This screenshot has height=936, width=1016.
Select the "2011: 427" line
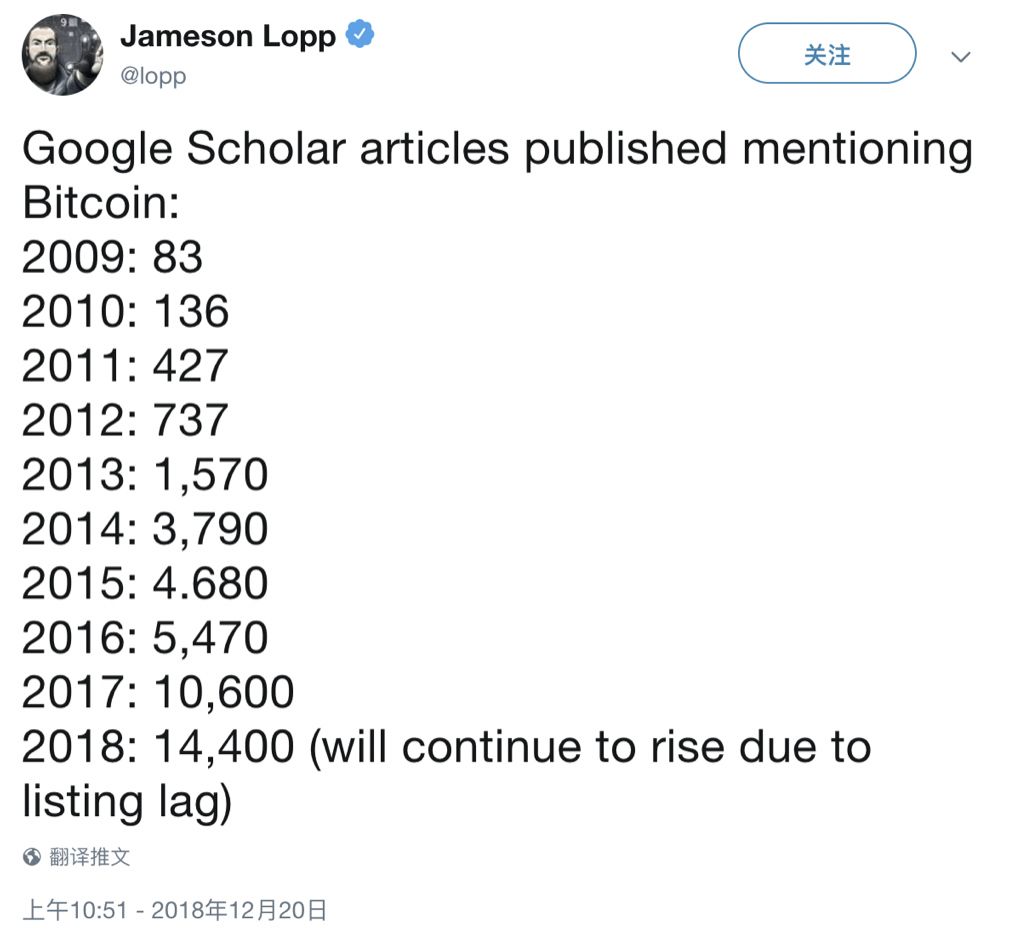point(125,366)
